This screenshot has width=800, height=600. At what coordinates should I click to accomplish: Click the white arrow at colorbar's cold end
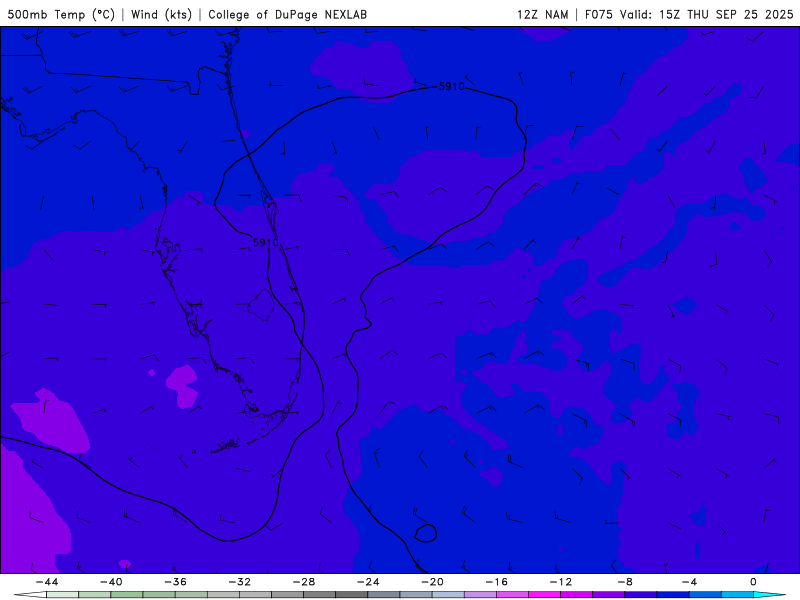pos(30,594)
